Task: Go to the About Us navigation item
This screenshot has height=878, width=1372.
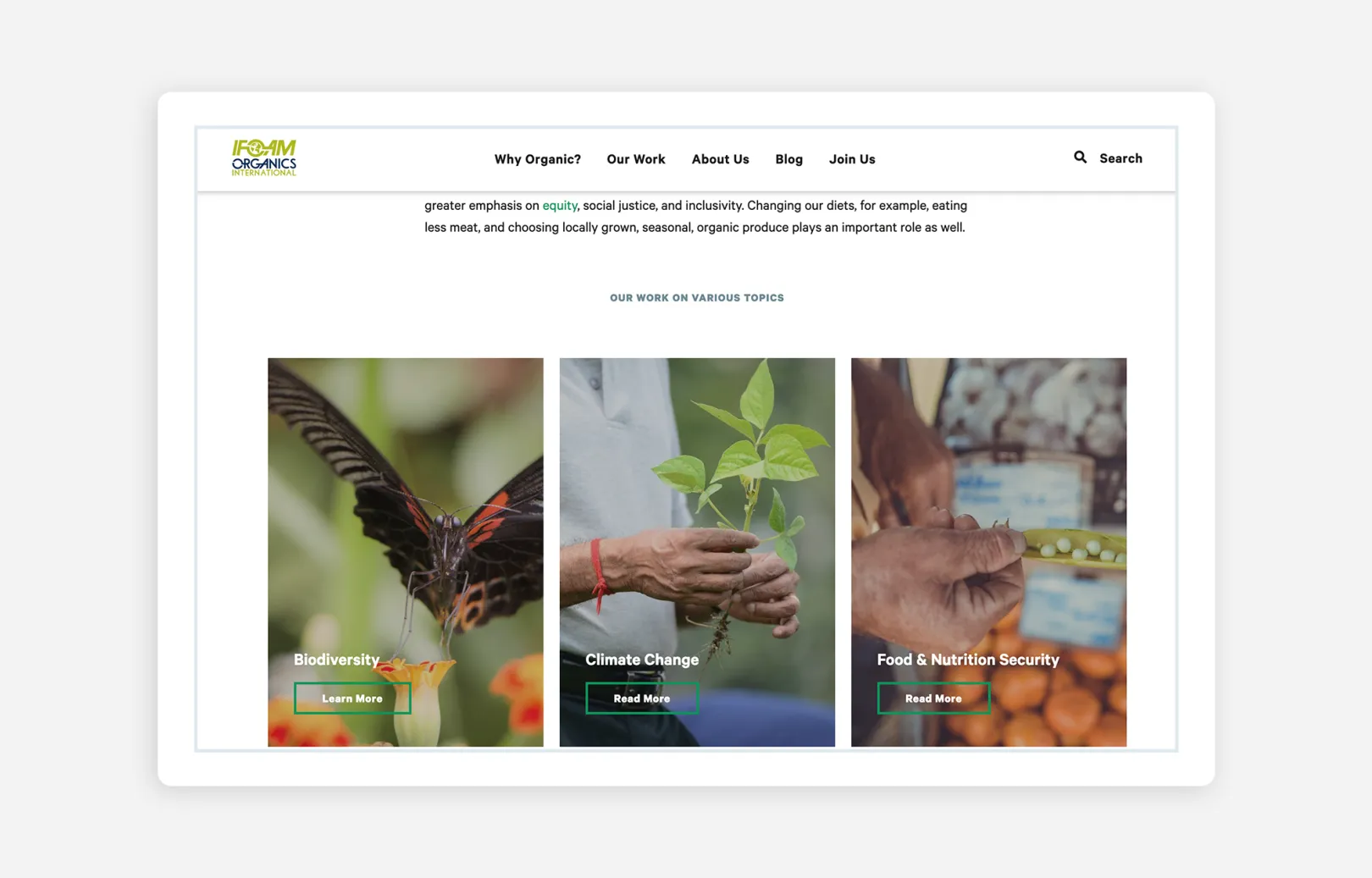Action: pos(720,159)
